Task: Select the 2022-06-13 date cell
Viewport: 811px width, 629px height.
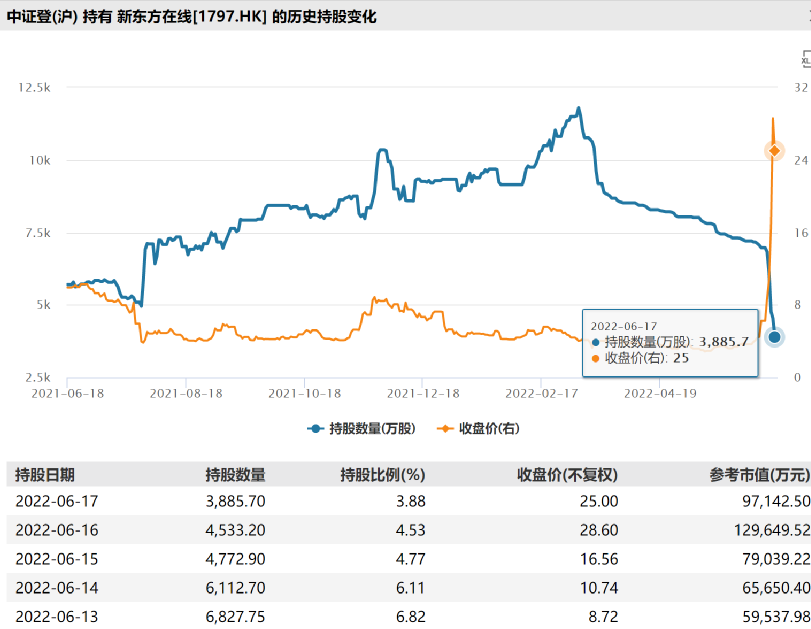Action: (57, 617)
